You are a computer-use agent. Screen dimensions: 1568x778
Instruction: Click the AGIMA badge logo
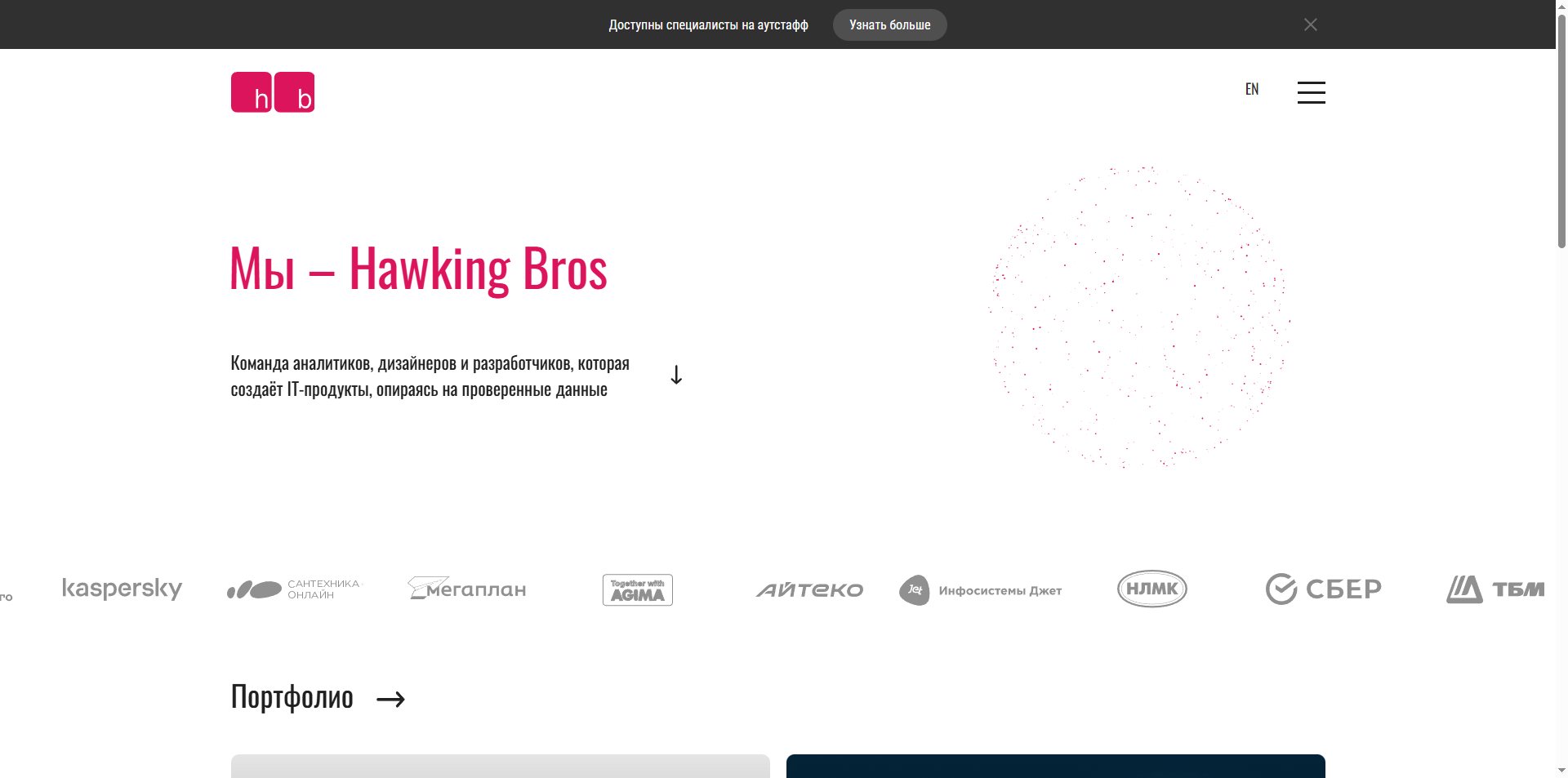pos(637,589)
